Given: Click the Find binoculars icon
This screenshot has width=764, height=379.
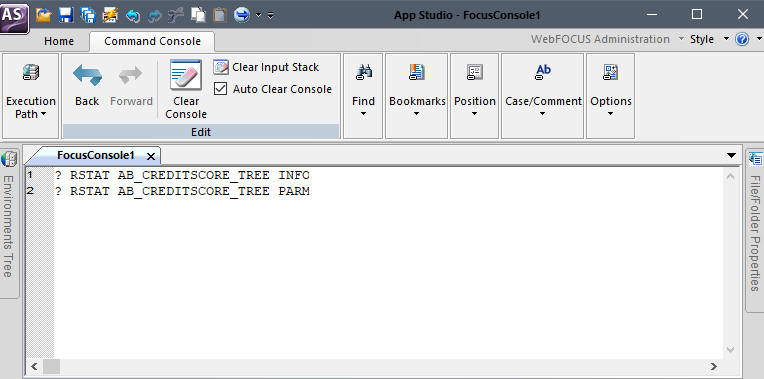Looking at the screenshot, I should tap(363, 72).
